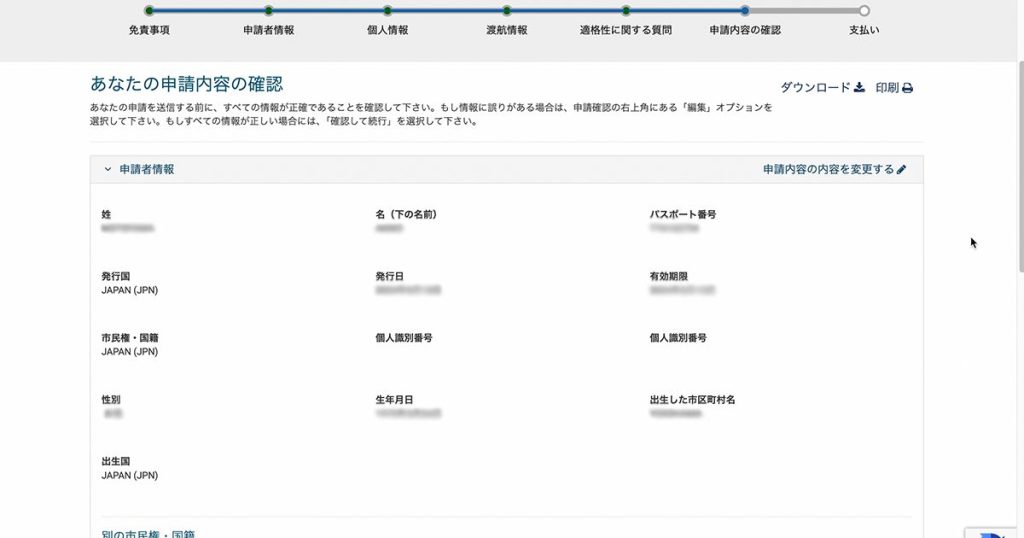Select the 渡航情報 step label
1024x538 pixels.
coord(507,30)
